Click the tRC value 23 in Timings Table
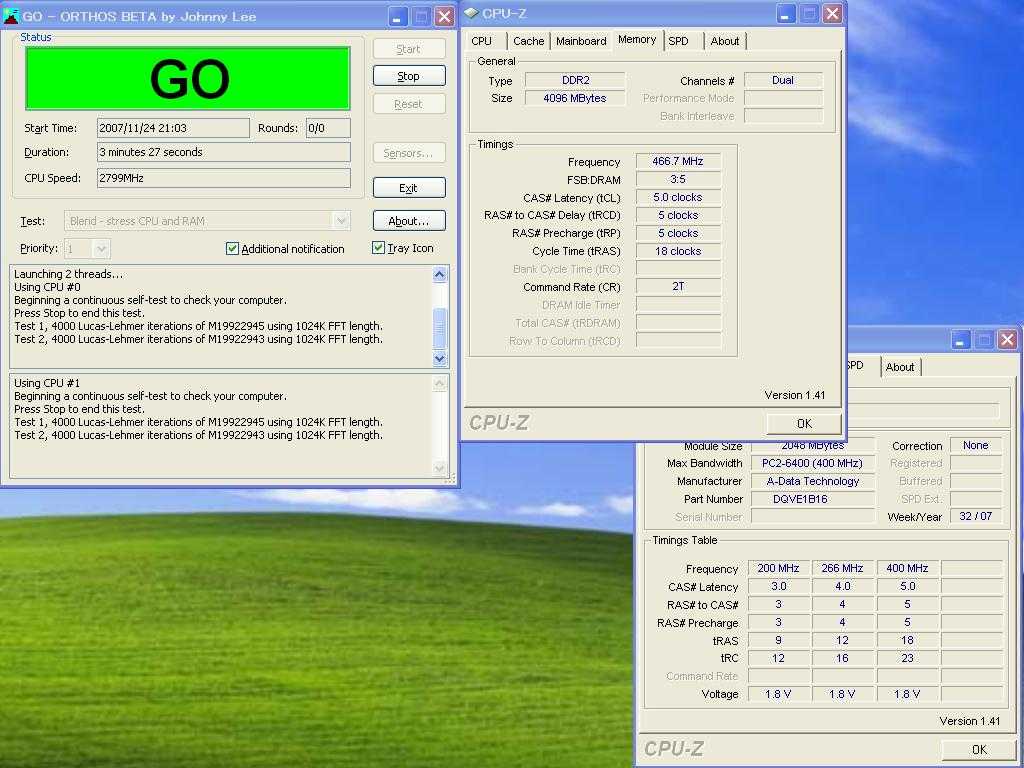This screenshot has width=1024, height=768. pos(907,658)
